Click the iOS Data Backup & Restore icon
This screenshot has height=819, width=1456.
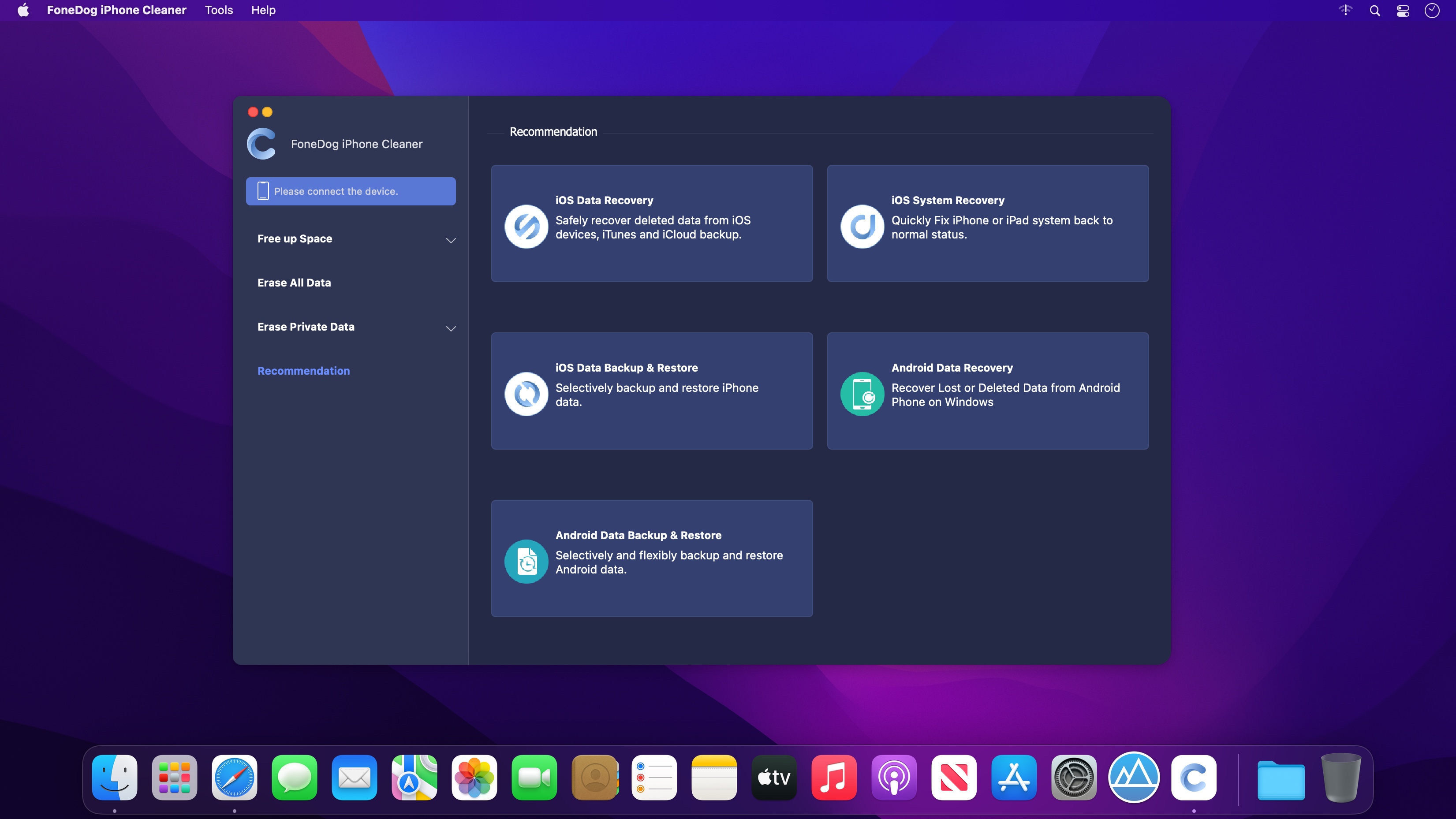[x=526, y=394]
